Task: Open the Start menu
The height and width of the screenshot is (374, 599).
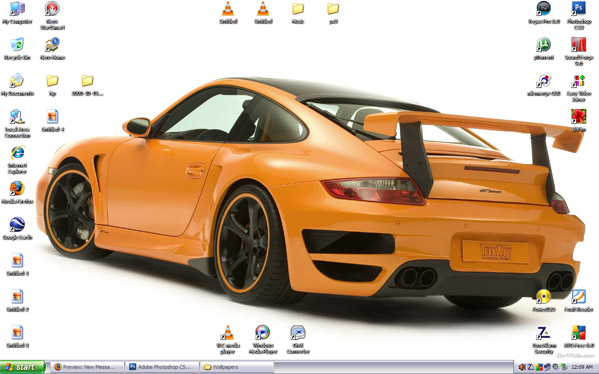Action: pyautogui.click(x=22, y=367)
